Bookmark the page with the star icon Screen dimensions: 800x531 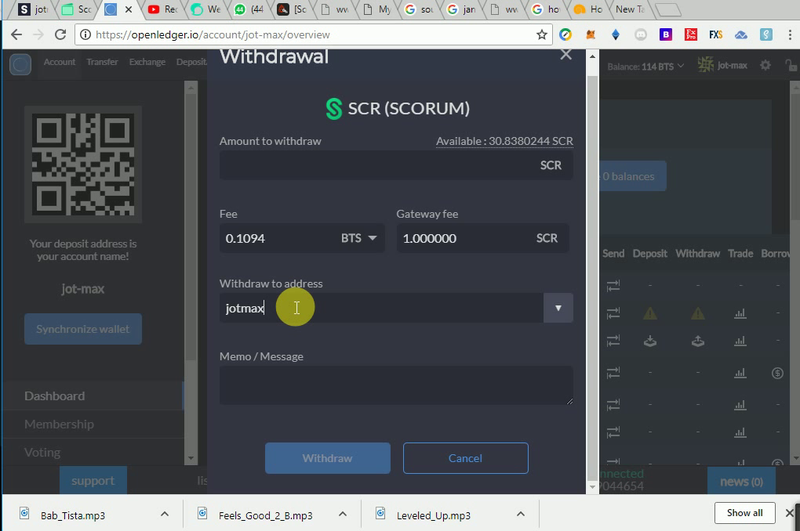pos(541,35)
